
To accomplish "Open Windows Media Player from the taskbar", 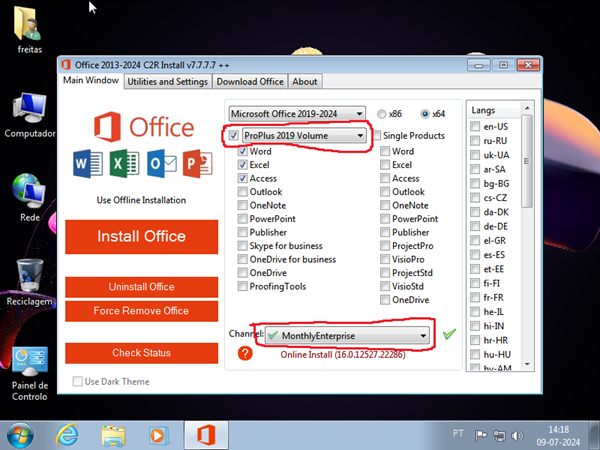I will point(158,435).
